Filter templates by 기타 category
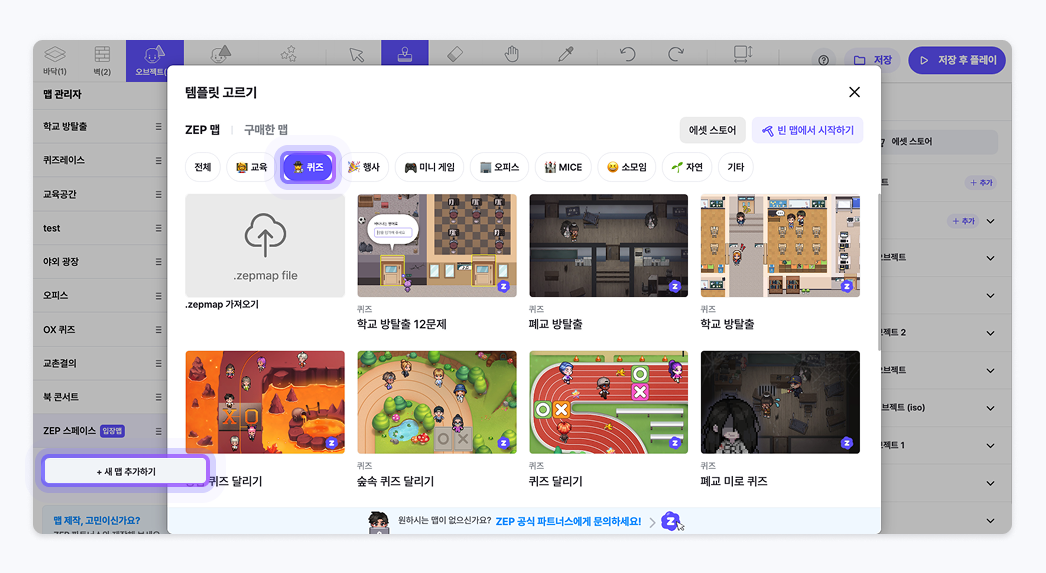Viewport: 1046px width, 573px height. tap(736, 167)
